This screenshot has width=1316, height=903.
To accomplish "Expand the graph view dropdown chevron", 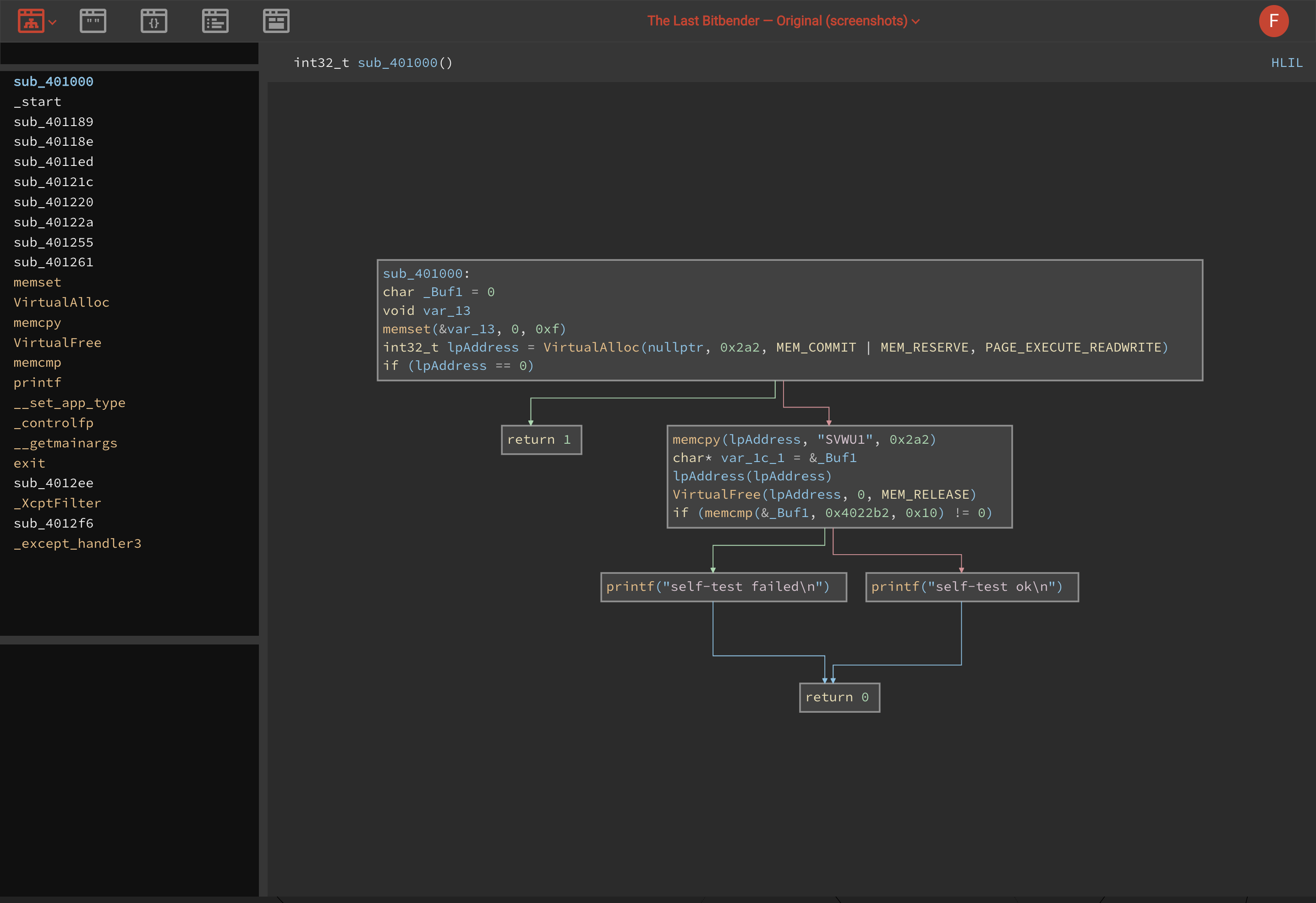I will pos(53,22).
